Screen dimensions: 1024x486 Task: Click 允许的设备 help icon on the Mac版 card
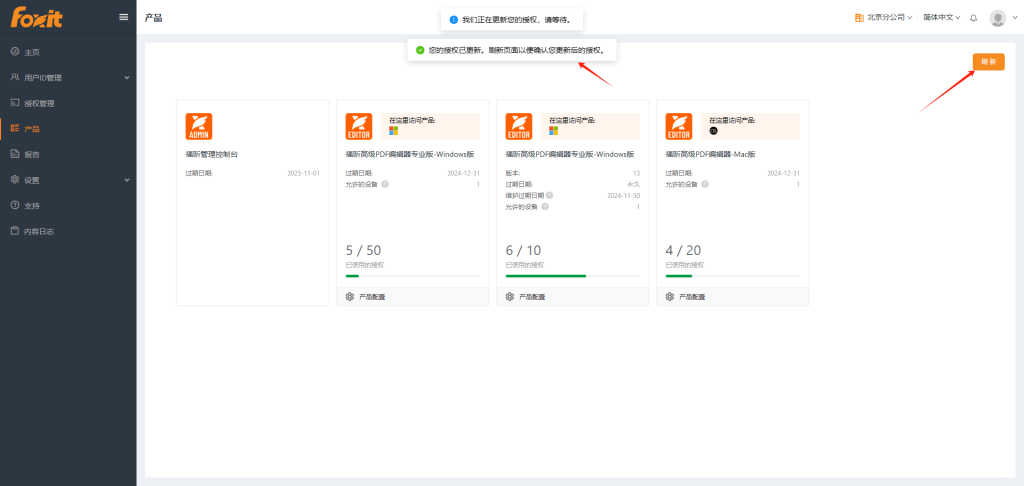click(705, 184)
